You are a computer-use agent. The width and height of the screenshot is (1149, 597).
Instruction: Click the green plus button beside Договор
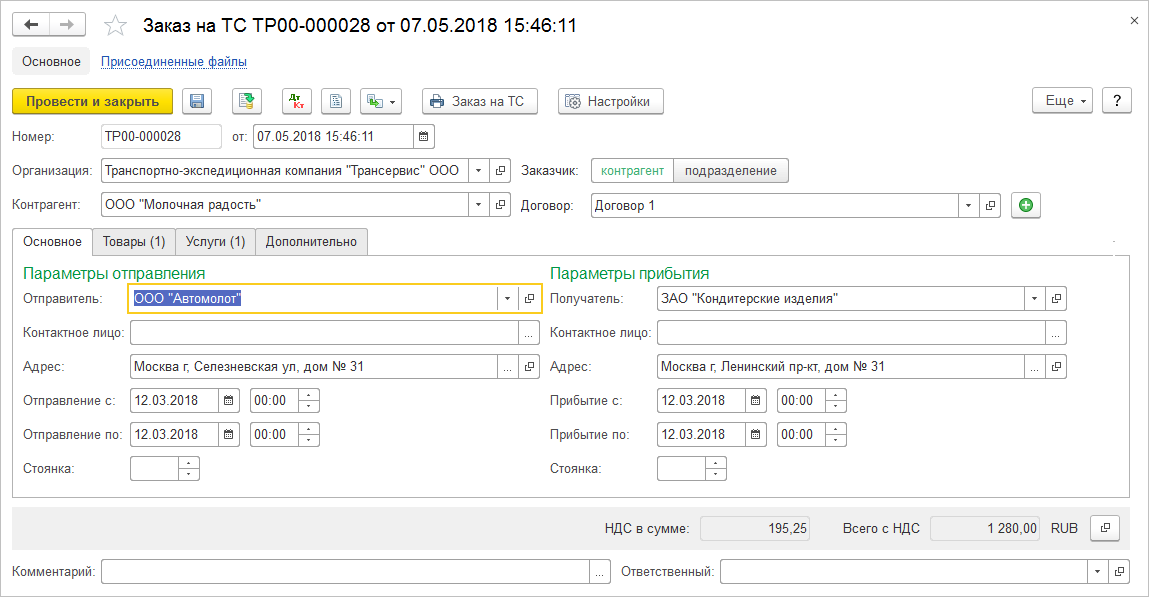coord(1026,205)
